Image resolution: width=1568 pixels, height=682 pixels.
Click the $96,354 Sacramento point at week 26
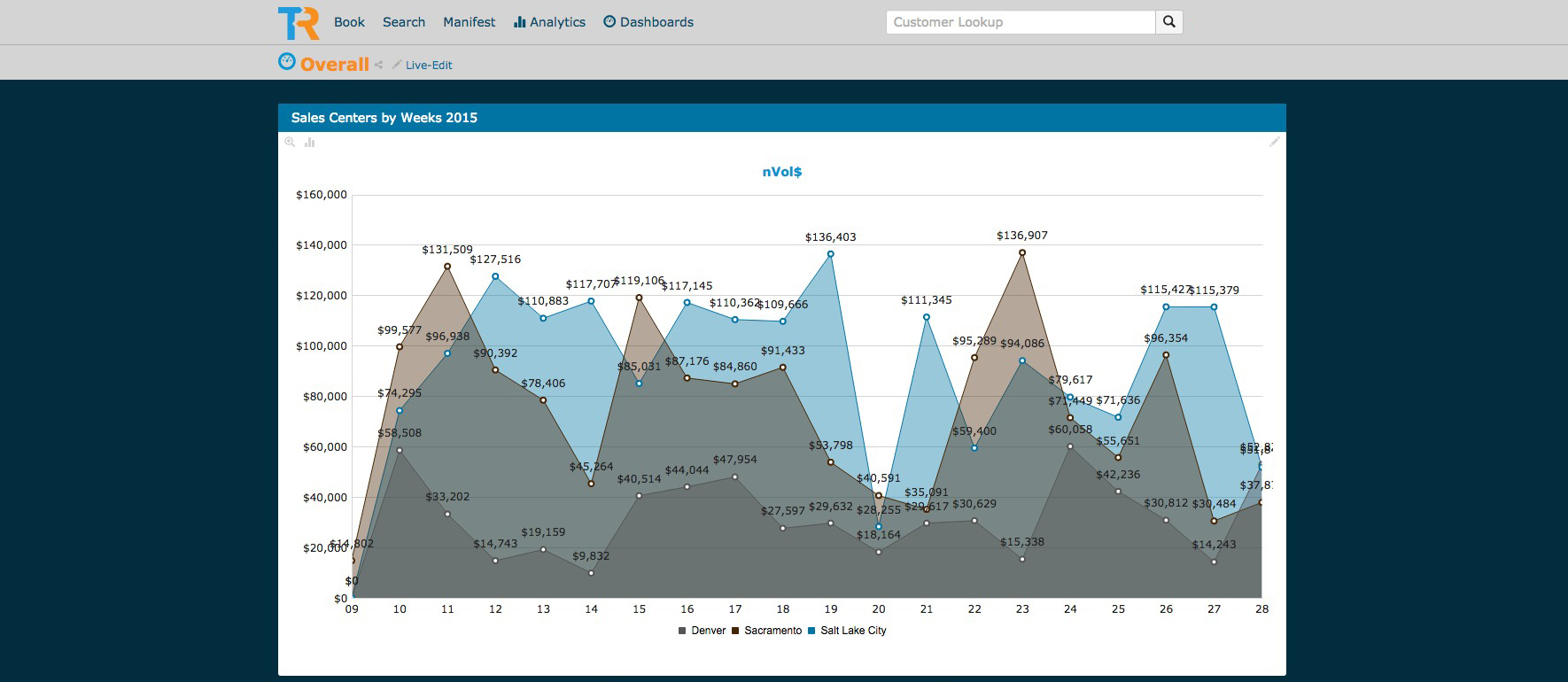[x=1166, y=355]
